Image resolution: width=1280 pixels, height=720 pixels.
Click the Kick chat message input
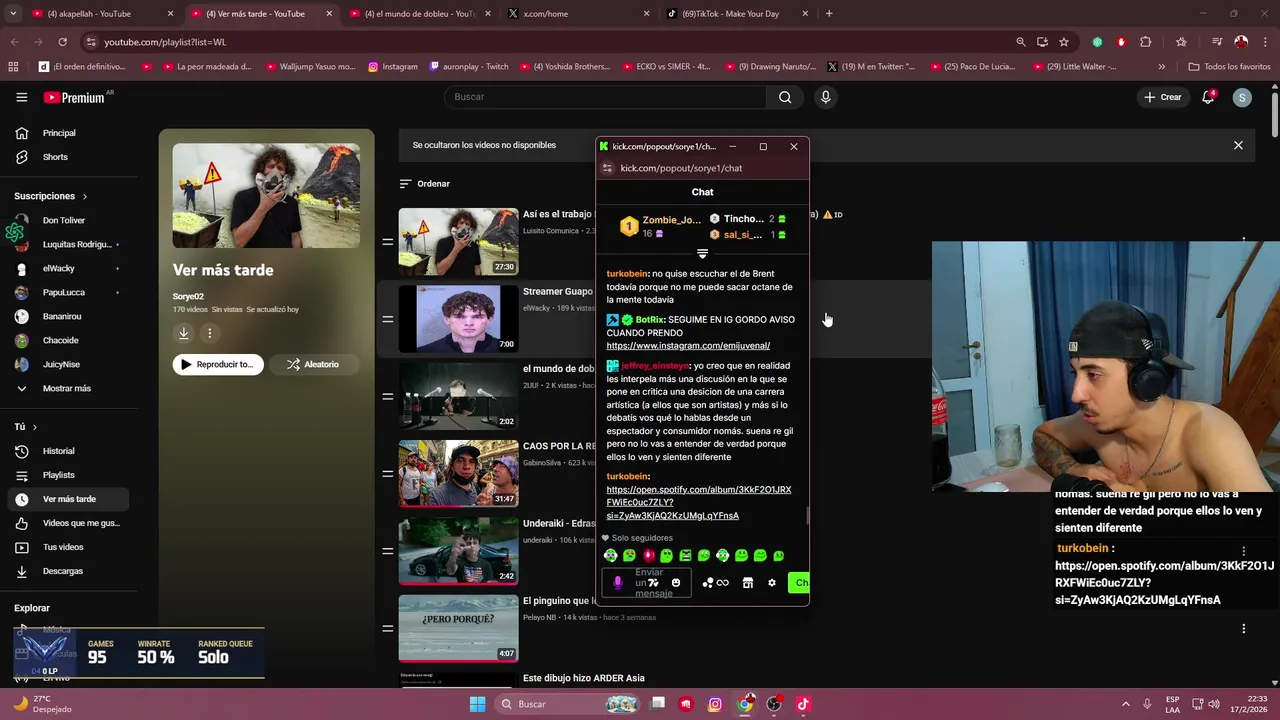[649, 583]
